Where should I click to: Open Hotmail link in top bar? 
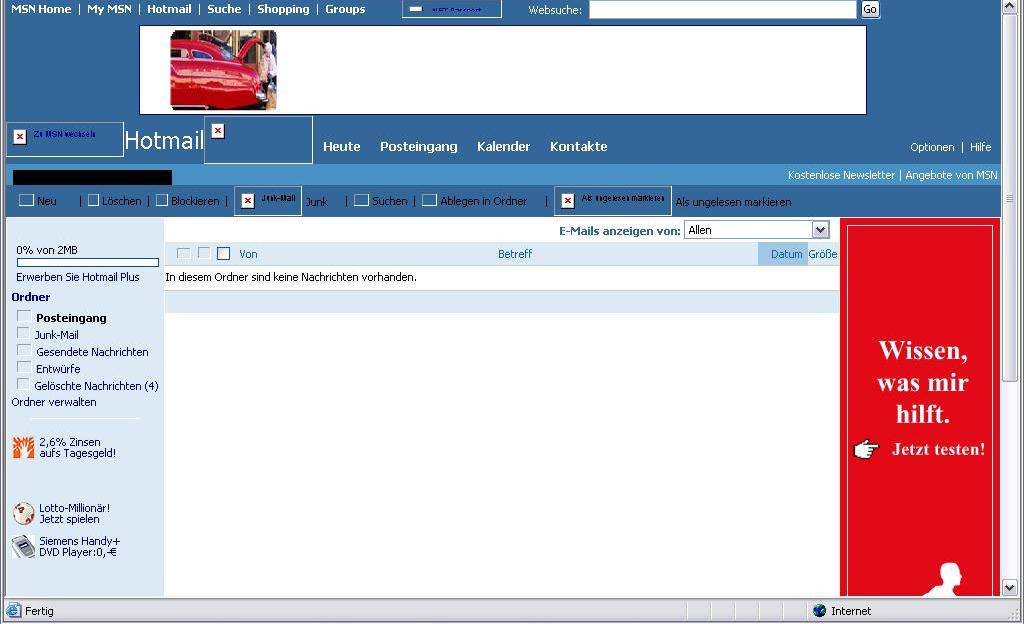pos(169,9)
